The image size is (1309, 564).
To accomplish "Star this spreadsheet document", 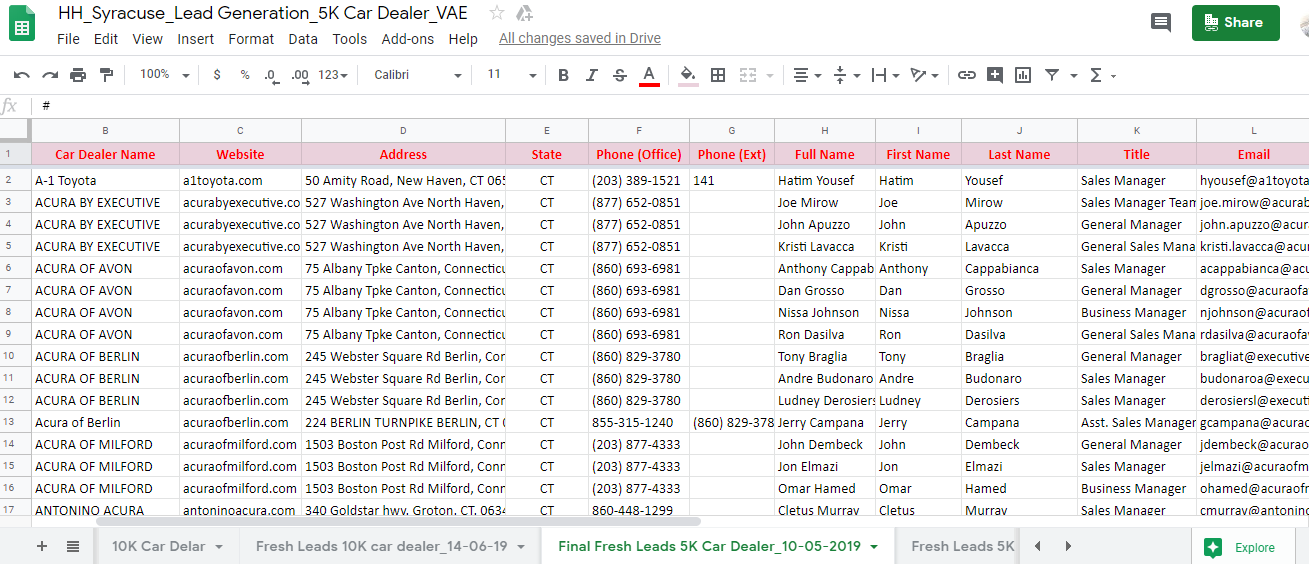I will coord(497,13).
